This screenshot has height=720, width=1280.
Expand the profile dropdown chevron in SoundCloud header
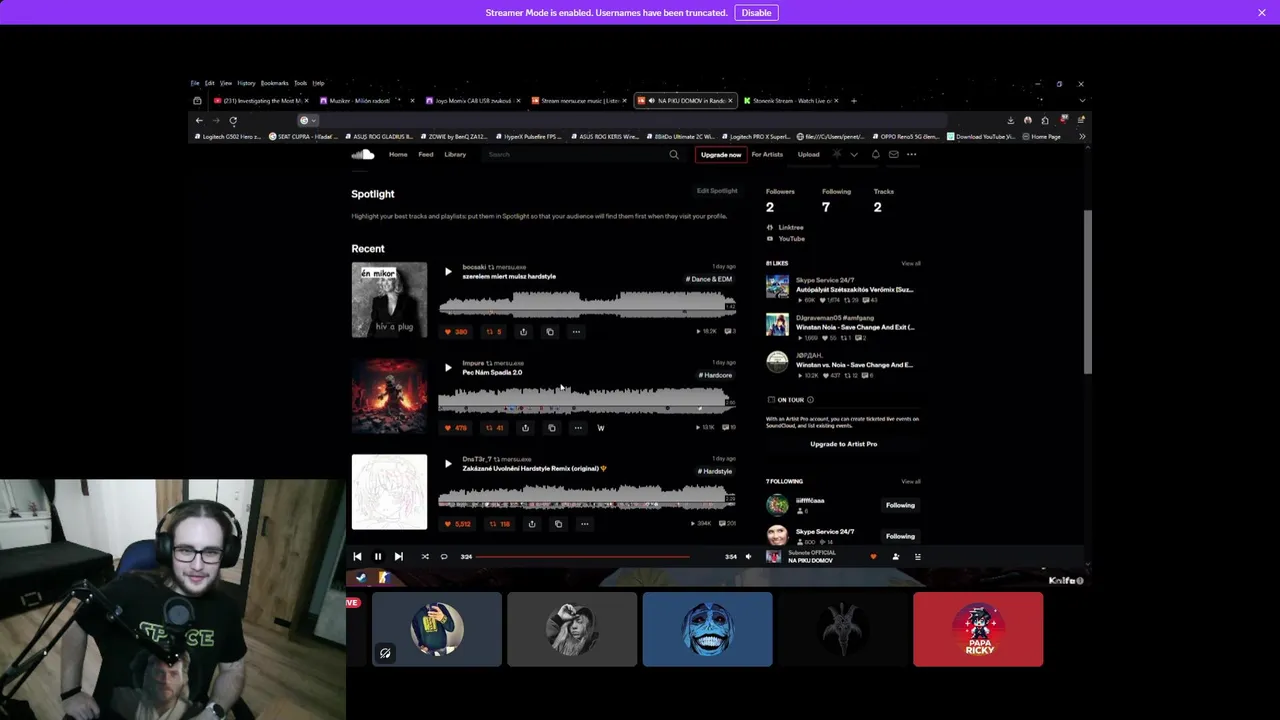(853, 155)
